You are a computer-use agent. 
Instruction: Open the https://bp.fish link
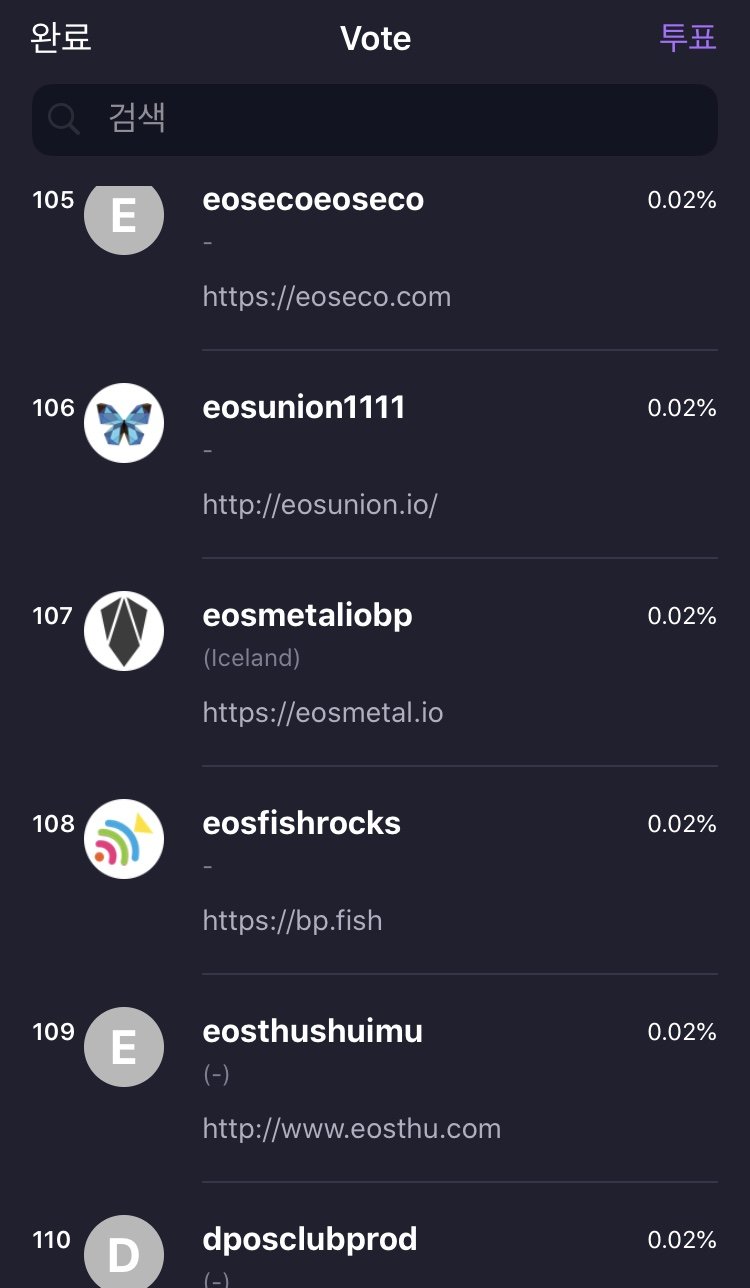click(x=293, y=921)
